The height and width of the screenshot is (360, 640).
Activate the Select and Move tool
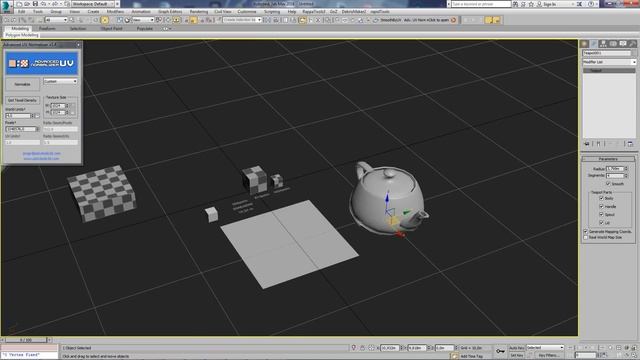pyautogui.click(x=105, y=20)
